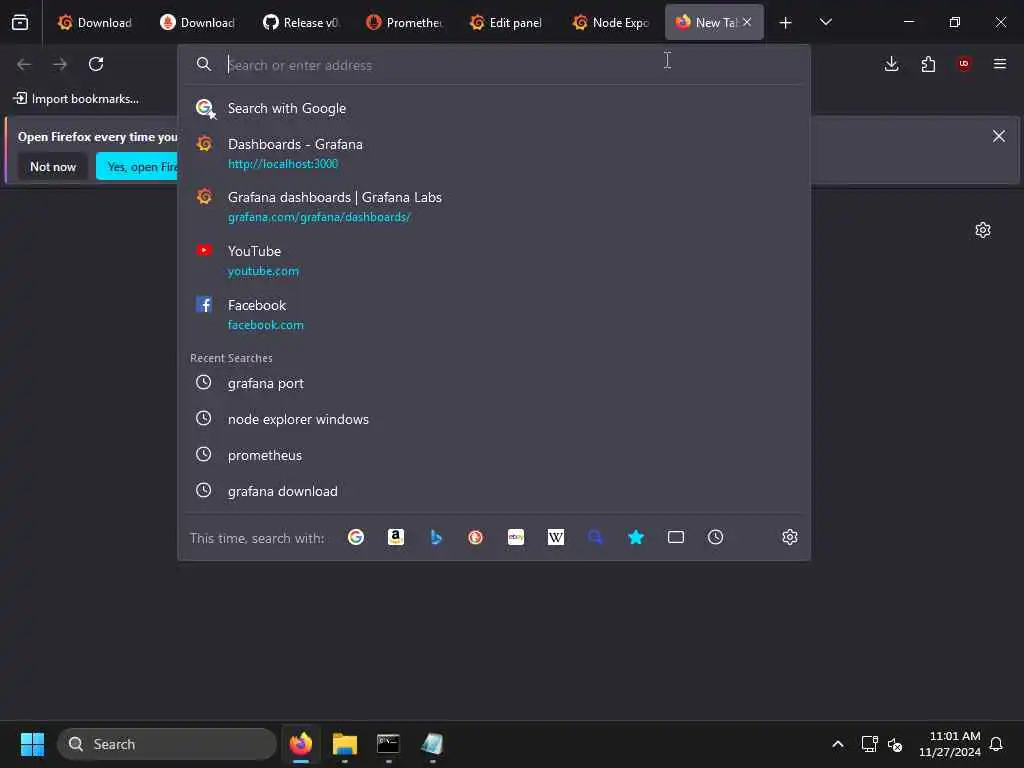Dismiss the Open Firefox notification bar
Screen dimensions: 1024x768
coord(999,136)
